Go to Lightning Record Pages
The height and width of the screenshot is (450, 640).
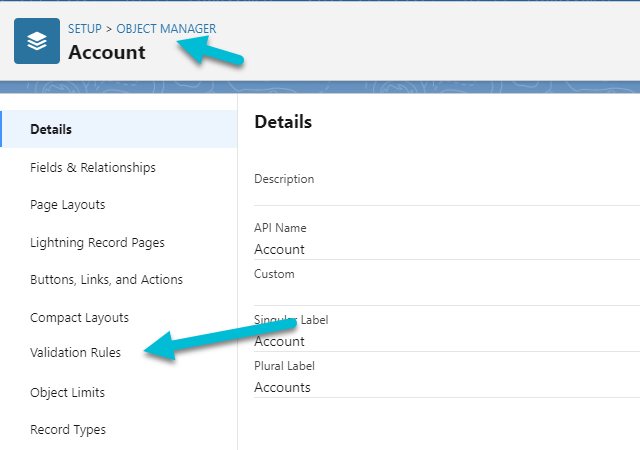[x=97, y=243]
